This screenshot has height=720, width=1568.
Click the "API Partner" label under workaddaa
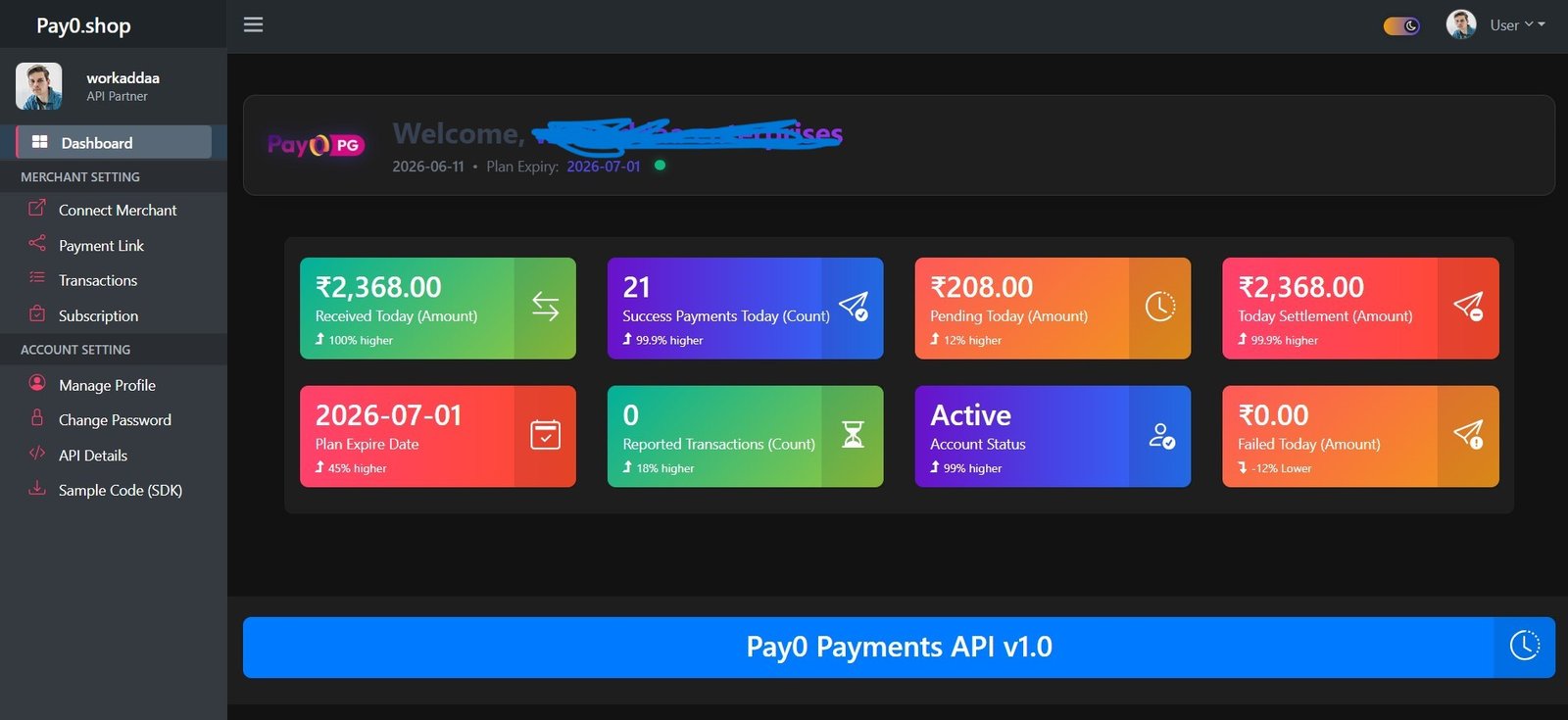pyautogui.click(x=117, y=96)
